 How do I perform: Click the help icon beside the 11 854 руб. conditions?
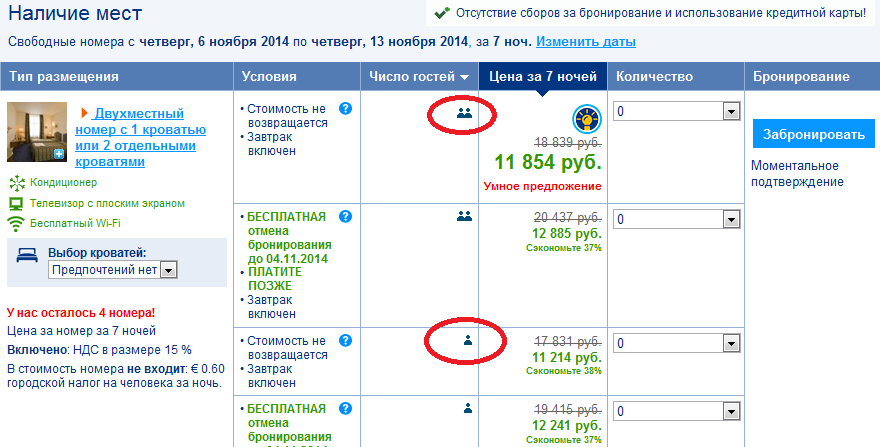pos(346,108)
